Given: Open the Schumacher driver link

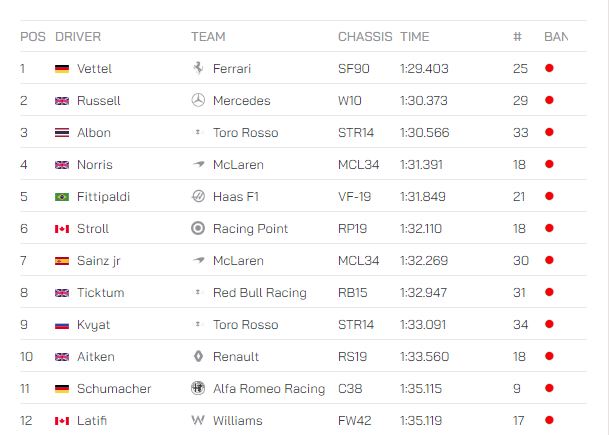Looking at the screenshot, I should click(114, 388).
